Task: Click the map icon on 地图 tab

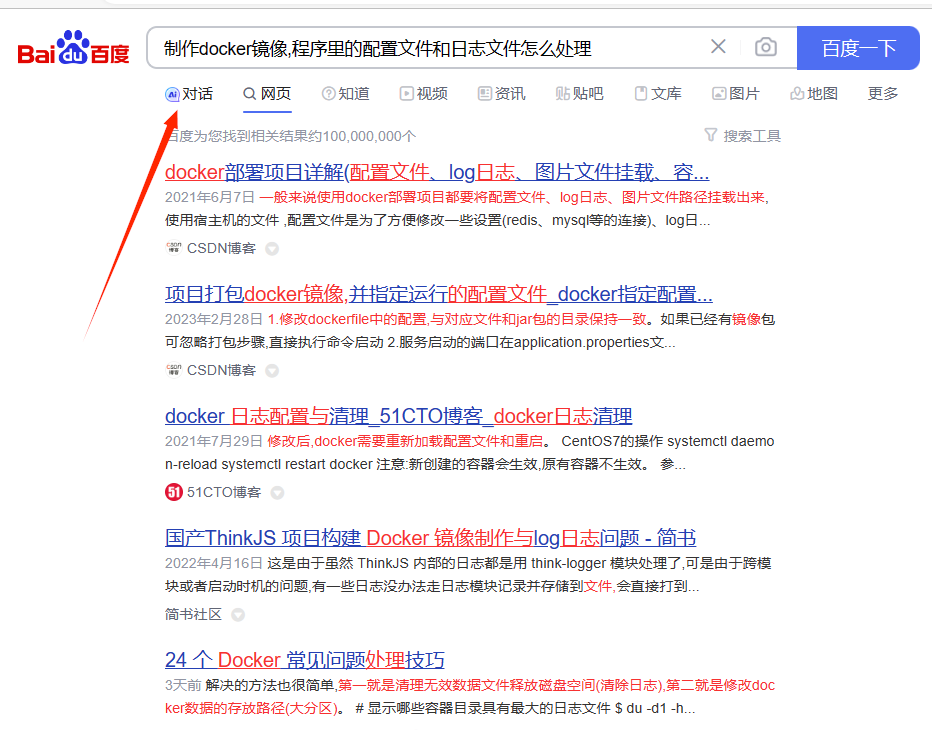Action: tap(797, 94)
